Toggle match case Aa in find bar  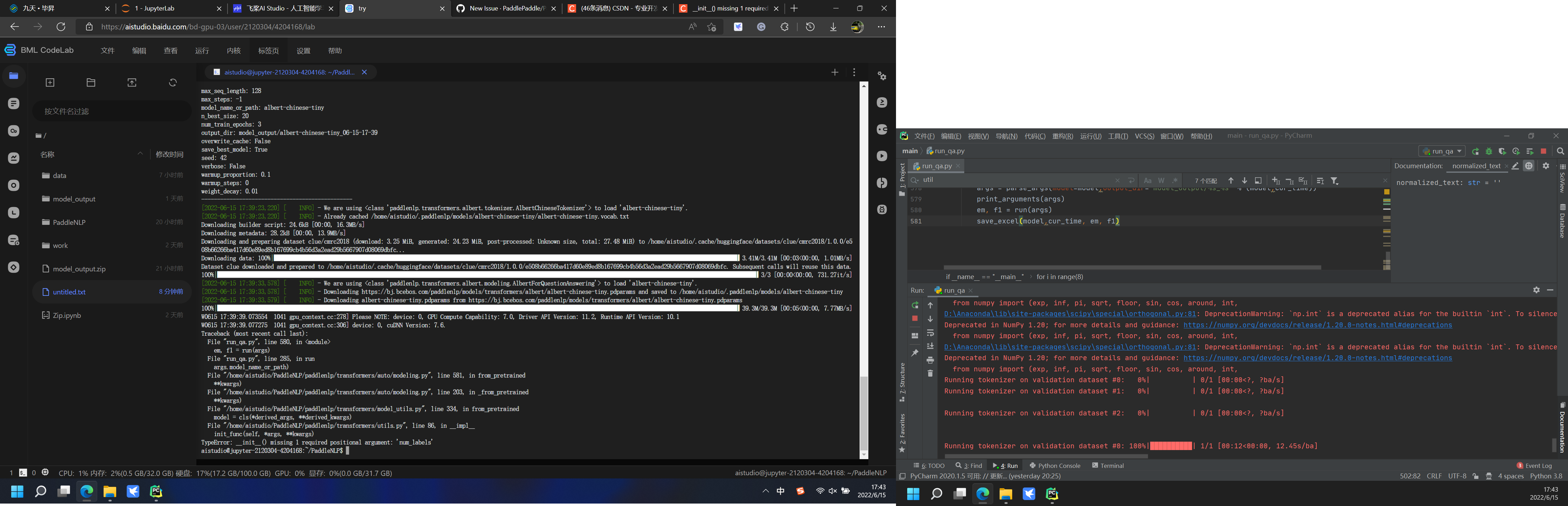pos(1147,181)
